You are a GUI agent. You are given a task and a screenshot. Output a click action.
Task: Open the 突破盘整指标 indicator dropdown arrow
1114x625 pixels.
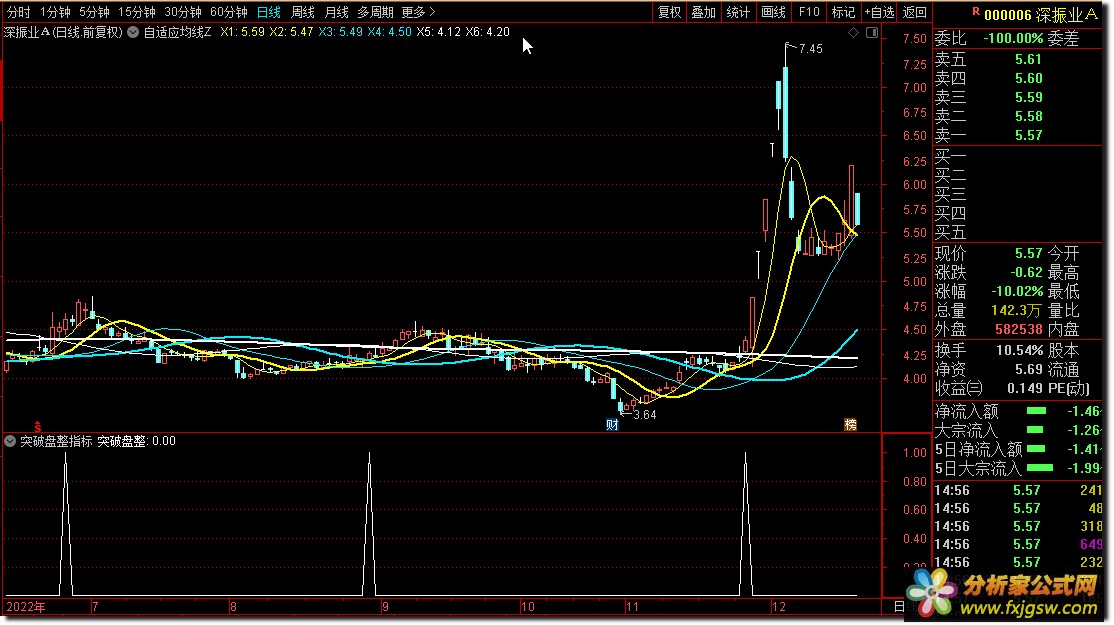coord(10,441)
